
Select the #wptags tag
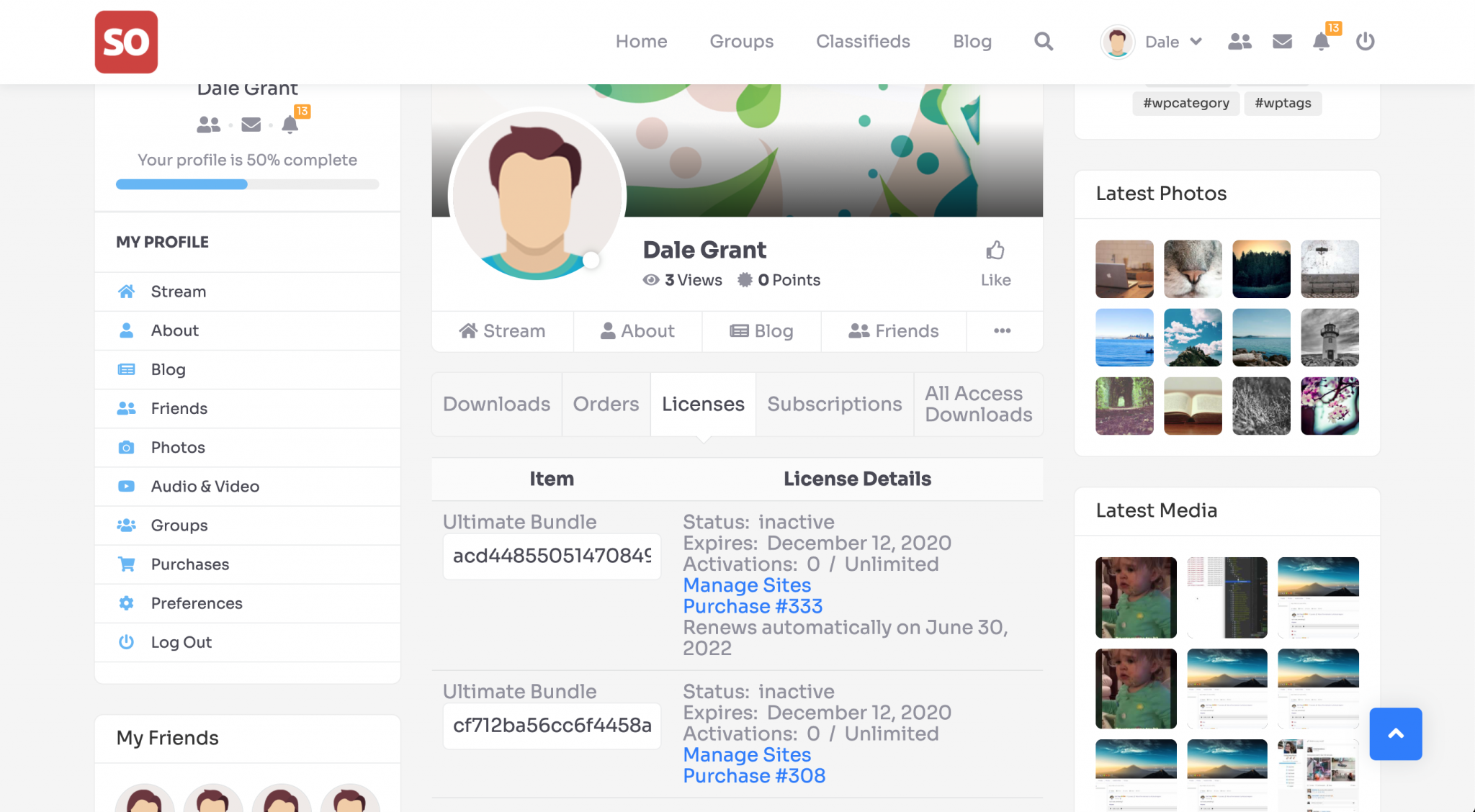tap(1282, 103)
